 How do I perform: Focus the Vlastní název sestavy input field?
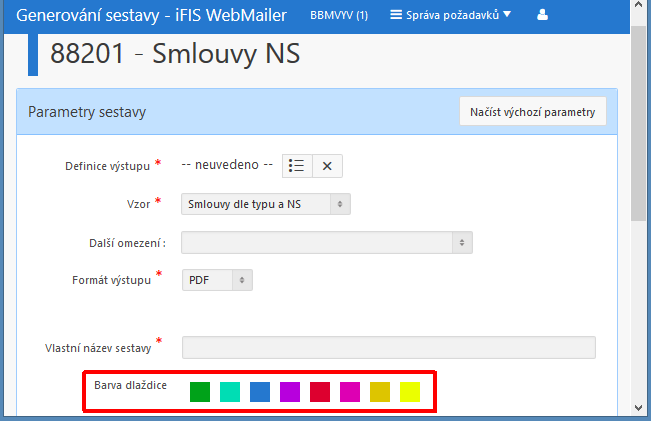pyautogui.click(x=389, y=348)
